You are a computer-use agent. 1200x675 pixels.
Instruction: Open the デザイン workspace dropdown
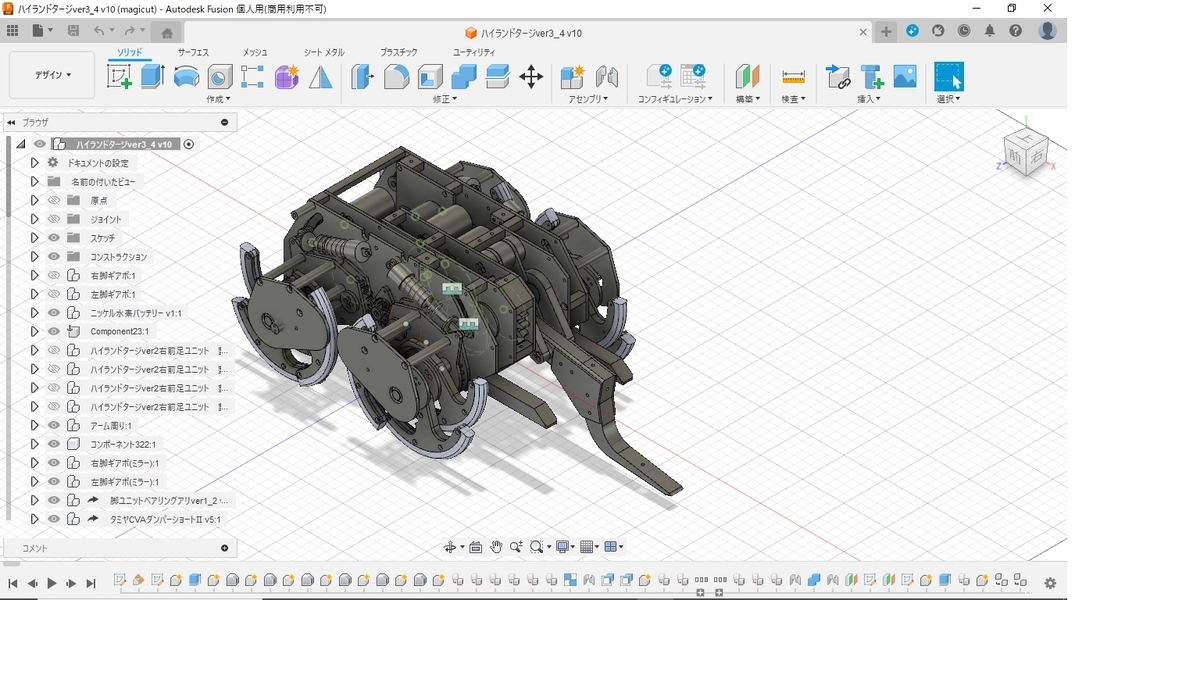[53, 75]
